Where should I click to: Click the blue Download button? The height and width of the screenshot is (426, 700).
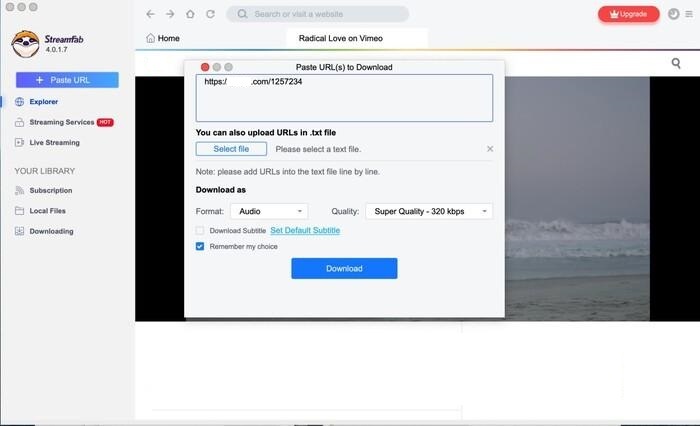coord(344,268)
